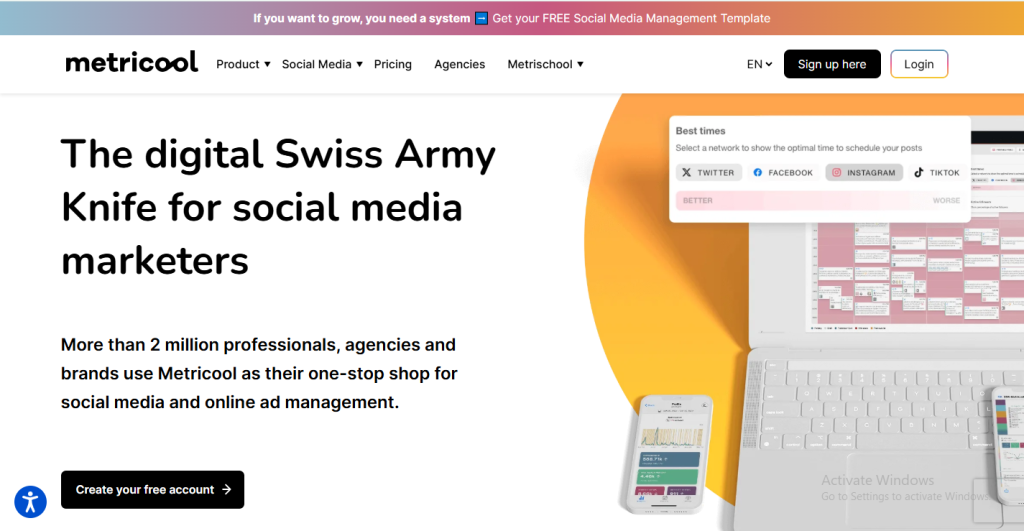
Task: Click arrow icon in Create your free account
Action: coord(227,490)
